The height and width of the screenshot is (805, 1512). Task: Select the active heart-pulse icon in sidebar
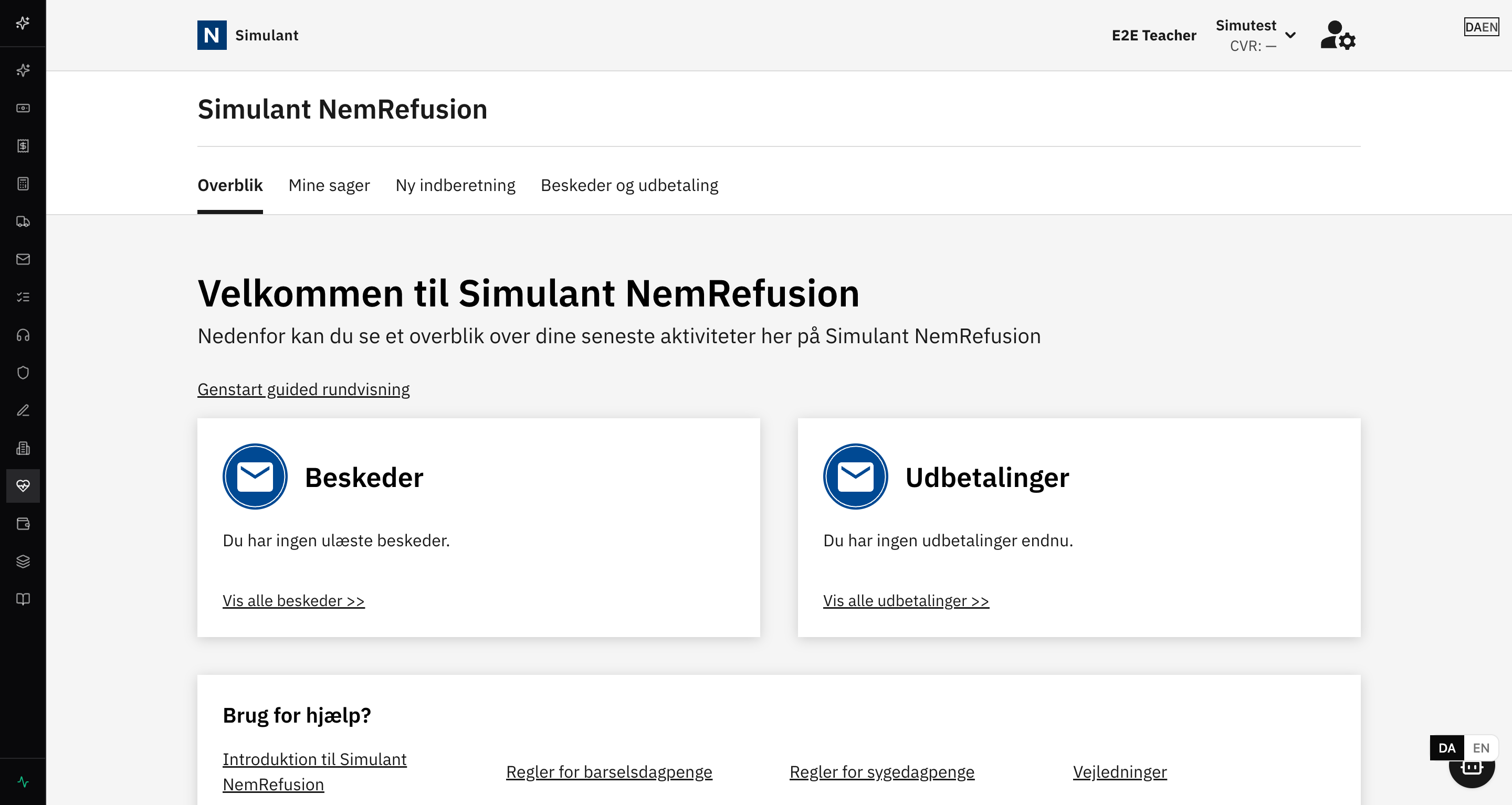pos(23,486)
